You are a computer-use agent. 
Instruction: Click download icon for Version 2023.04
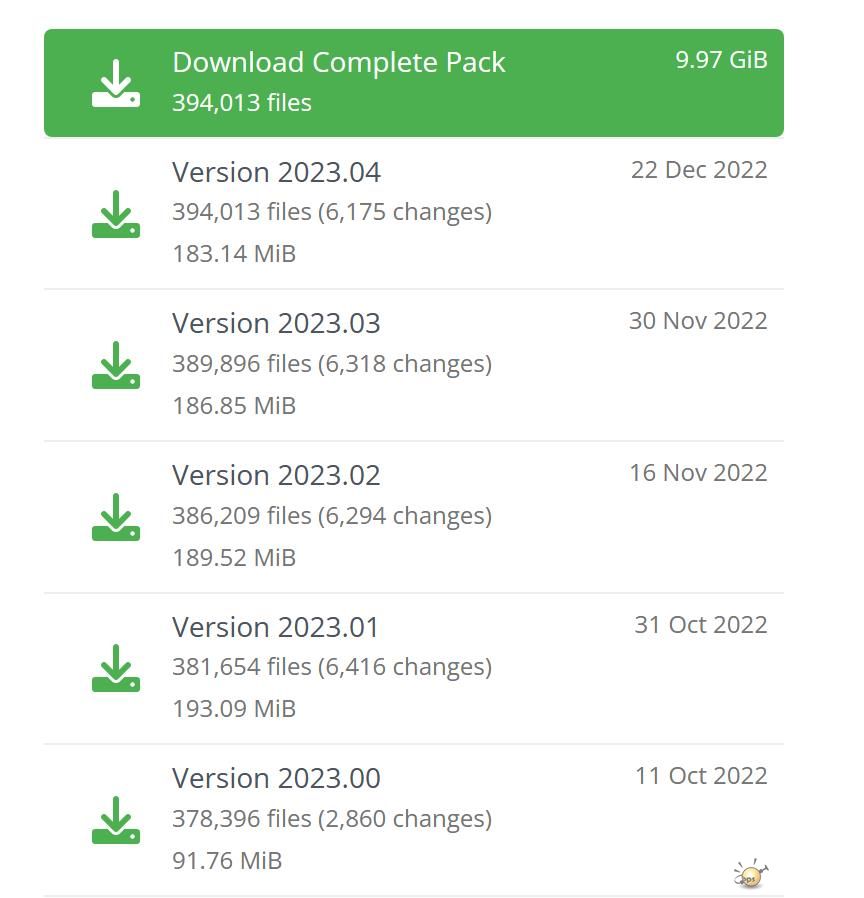click(116, 214)
